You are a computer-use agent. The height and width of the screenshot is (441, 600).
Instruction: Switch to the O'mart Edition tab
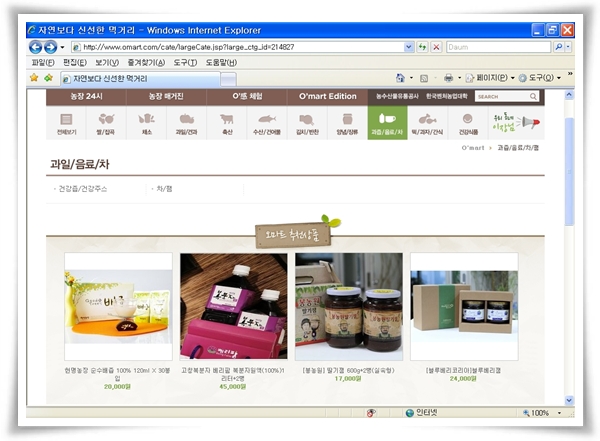tap(327, 96)
